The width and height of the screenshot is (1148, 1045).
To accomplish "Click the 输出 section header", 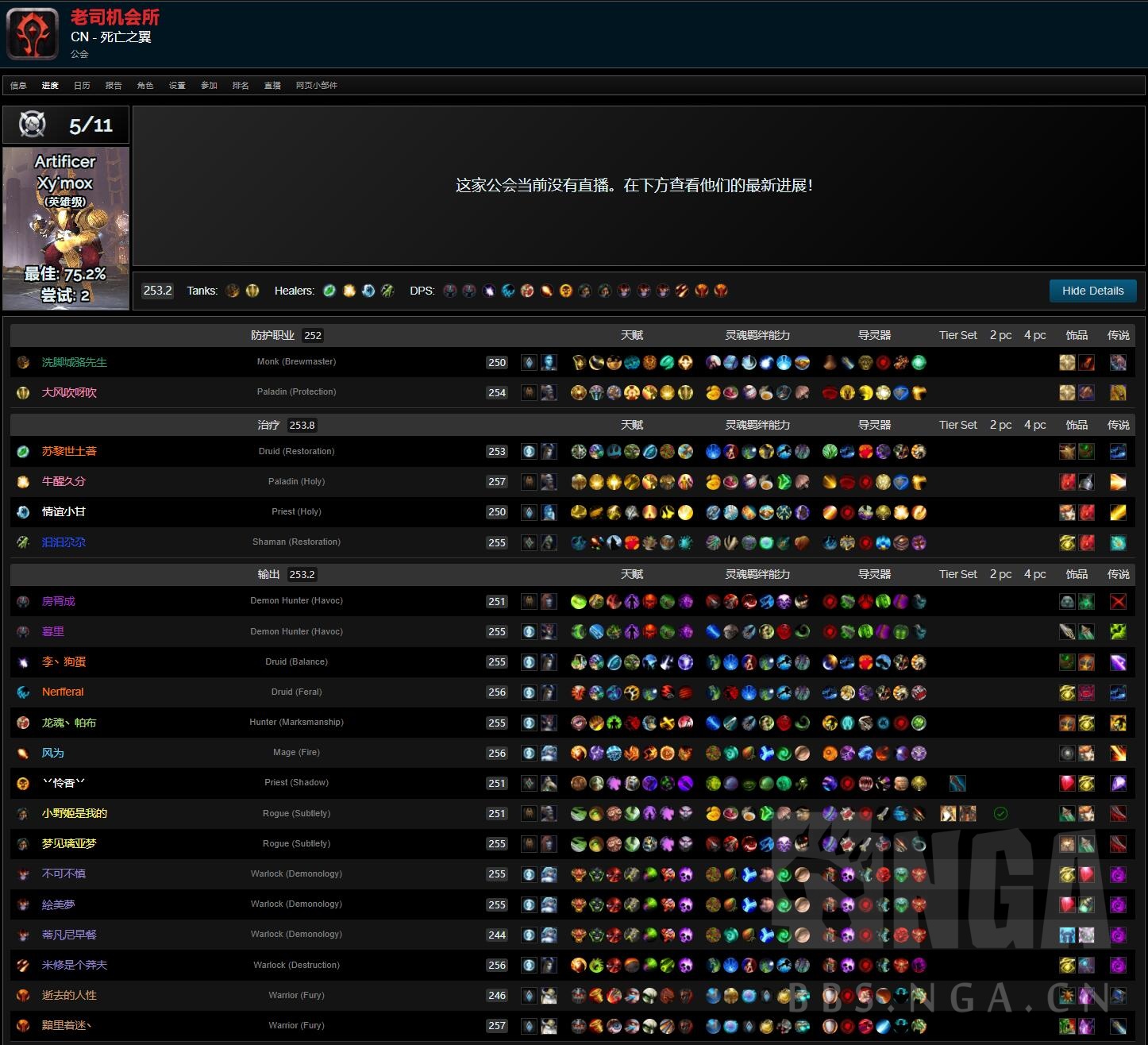I will click(x=268, y=574).
